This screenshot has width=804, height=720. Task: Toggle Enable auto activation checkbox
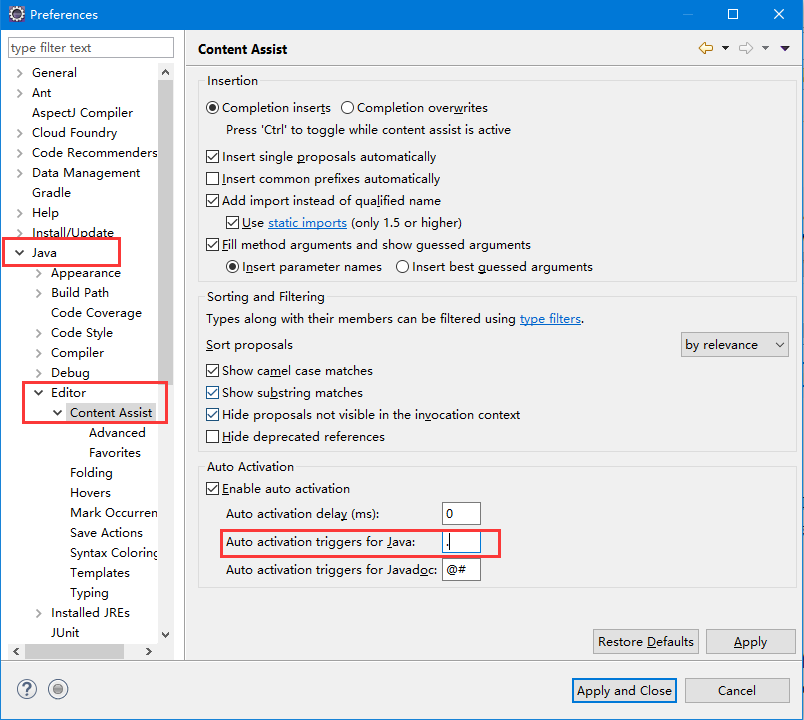(x=212, y=489)
